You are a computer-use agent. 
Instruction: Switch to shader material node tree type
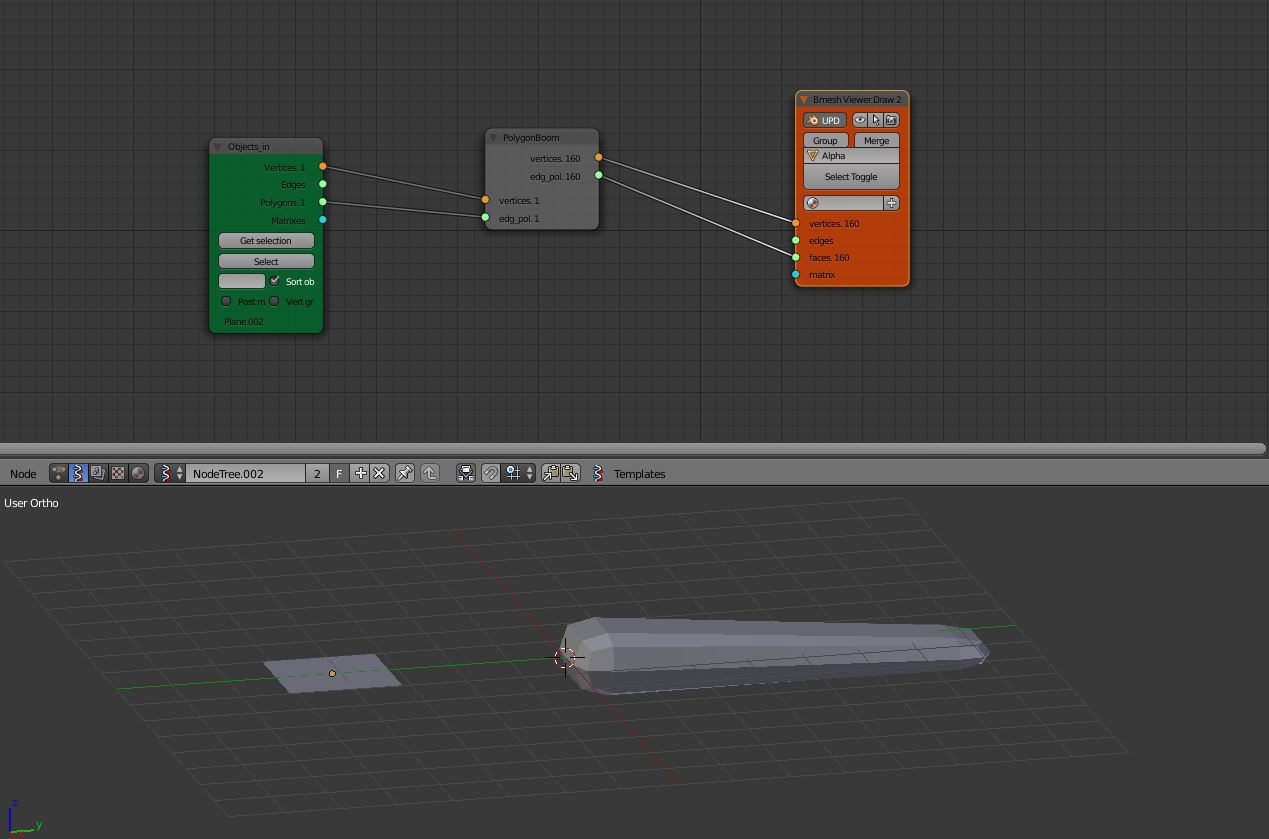click(x=138, y=473)
